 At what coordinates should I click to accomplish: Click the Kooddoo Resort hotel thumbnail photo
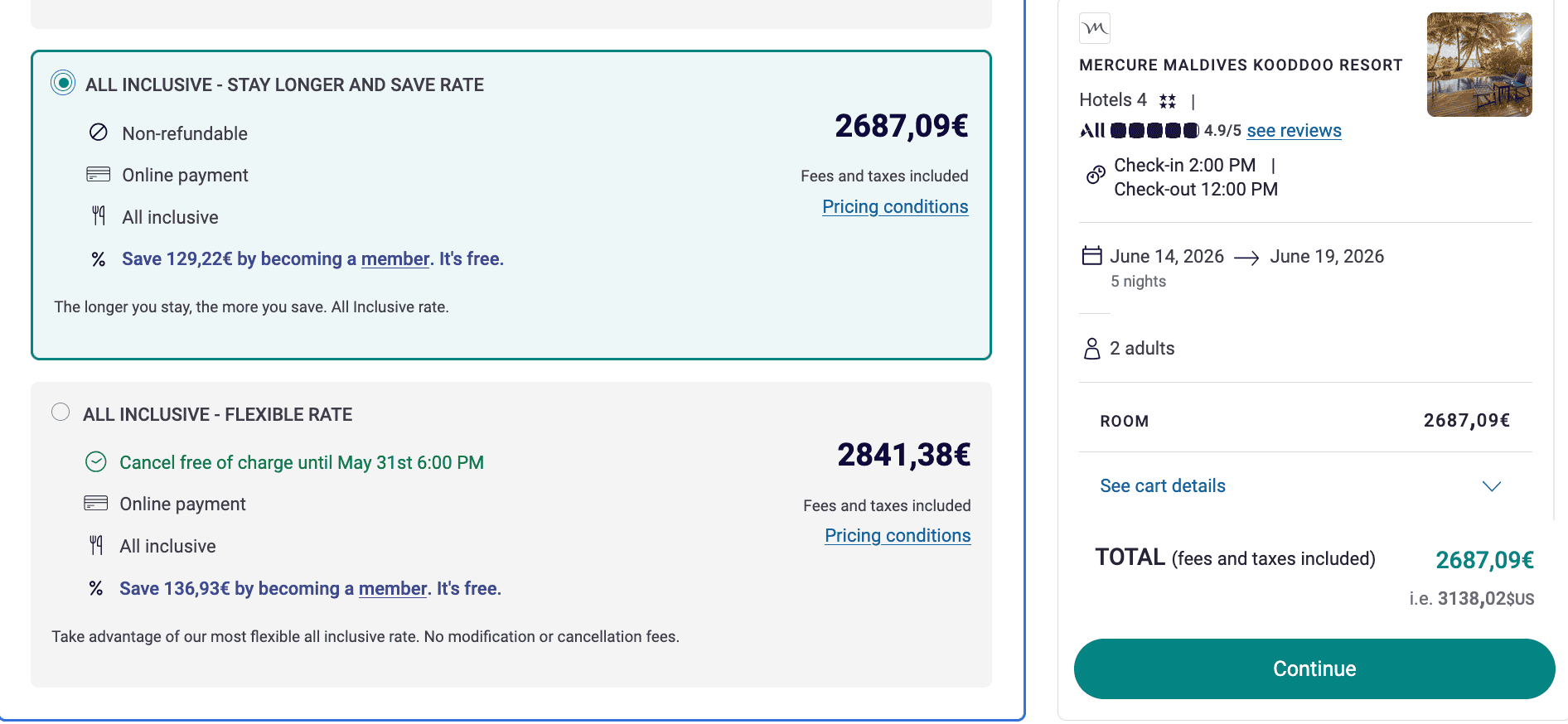coord(1478,65)
